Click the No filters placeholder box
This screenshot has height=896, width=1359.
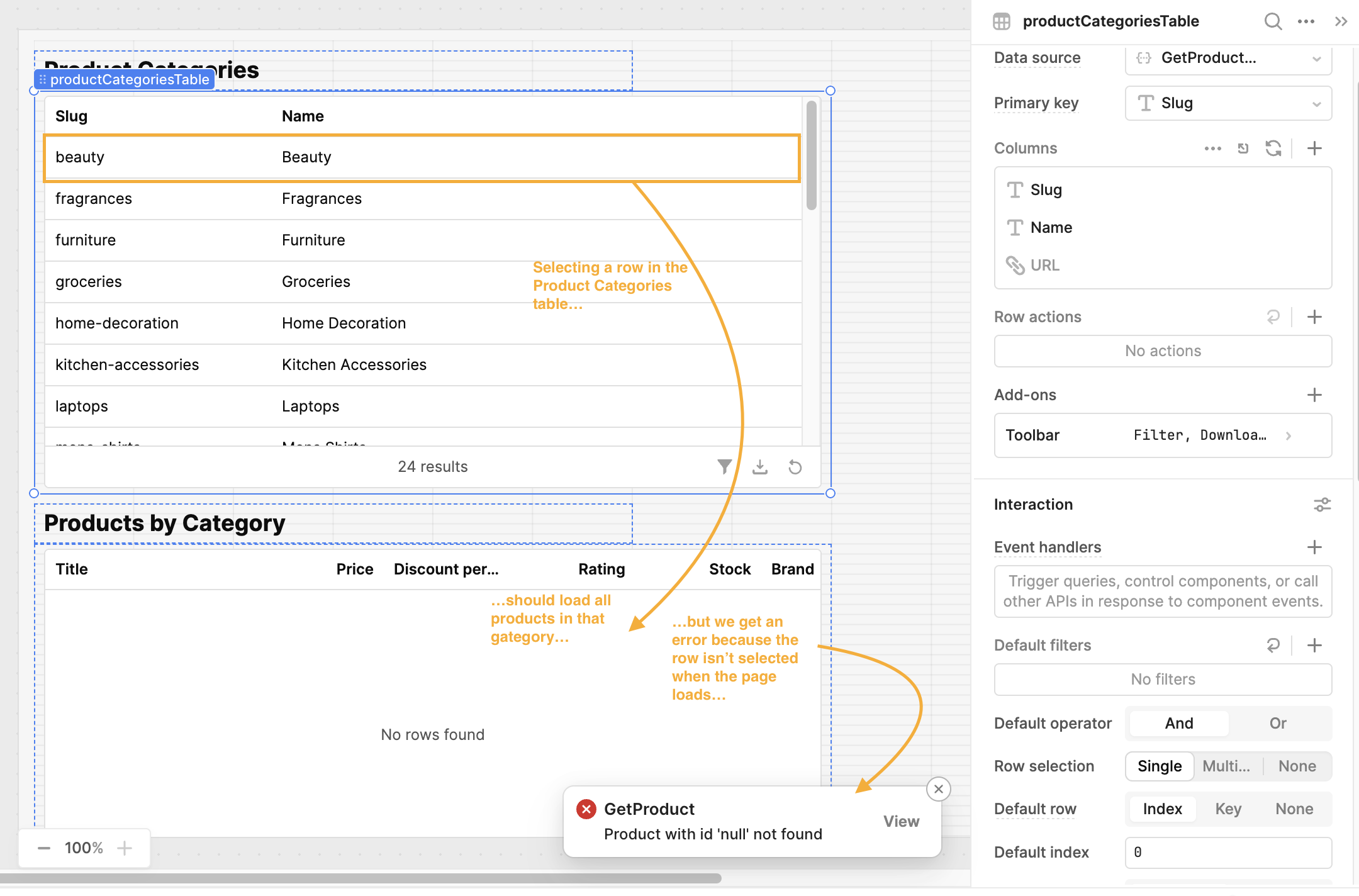coord(1163,680)
